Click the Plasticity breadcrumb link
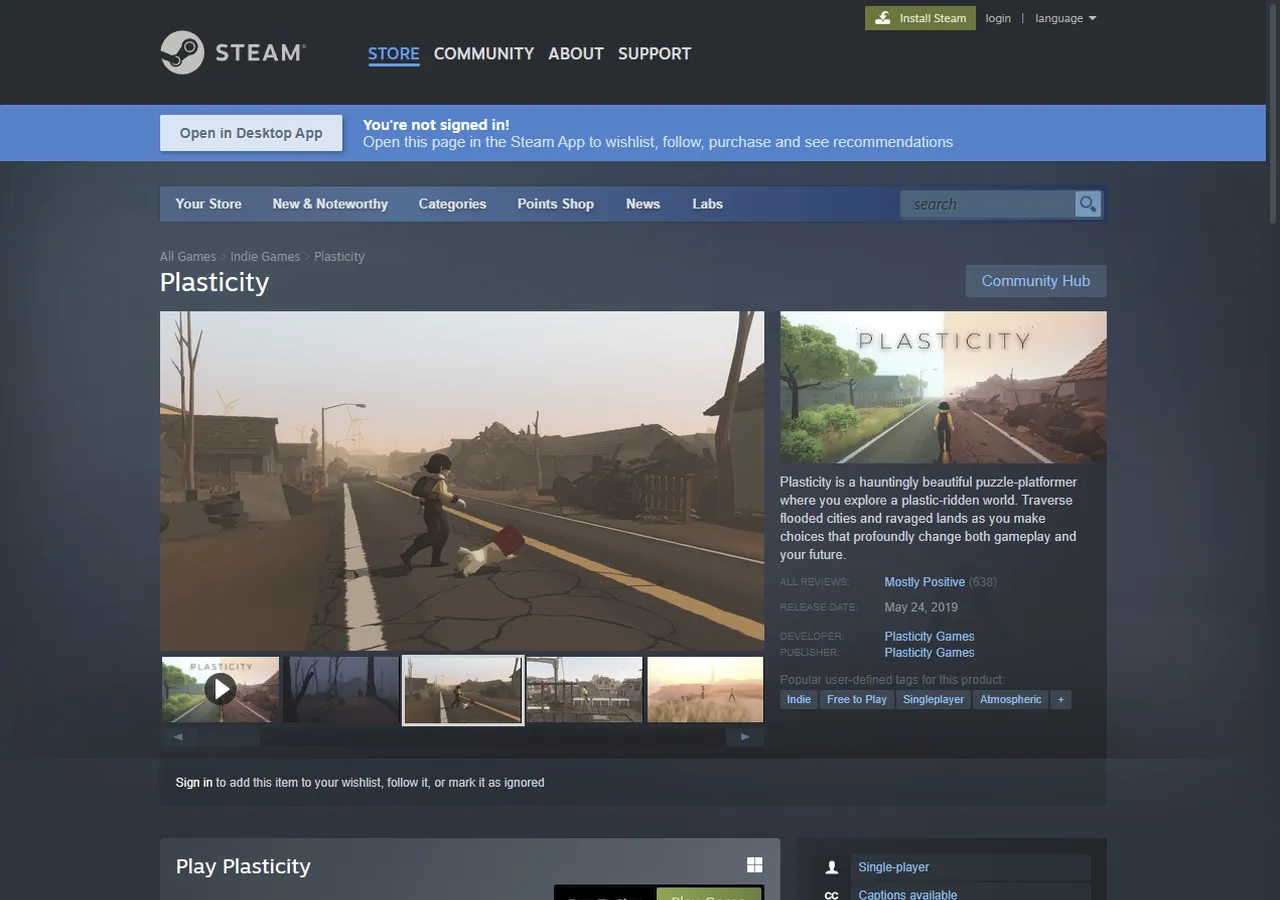The image size is (1280, 900). [339, 257]
